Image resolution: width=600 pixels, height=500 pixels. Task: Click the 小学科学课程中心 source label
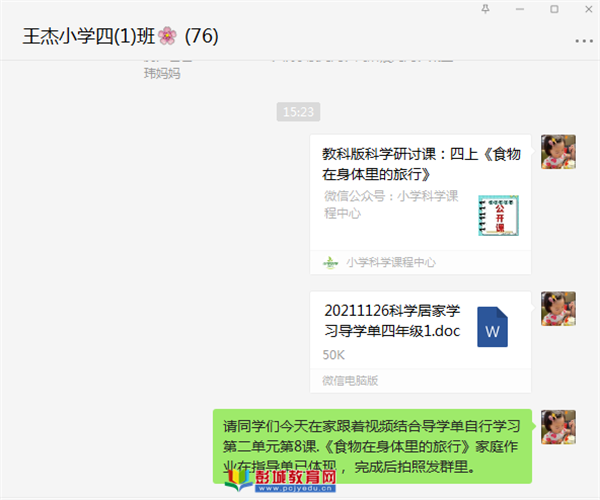(391, 262)
